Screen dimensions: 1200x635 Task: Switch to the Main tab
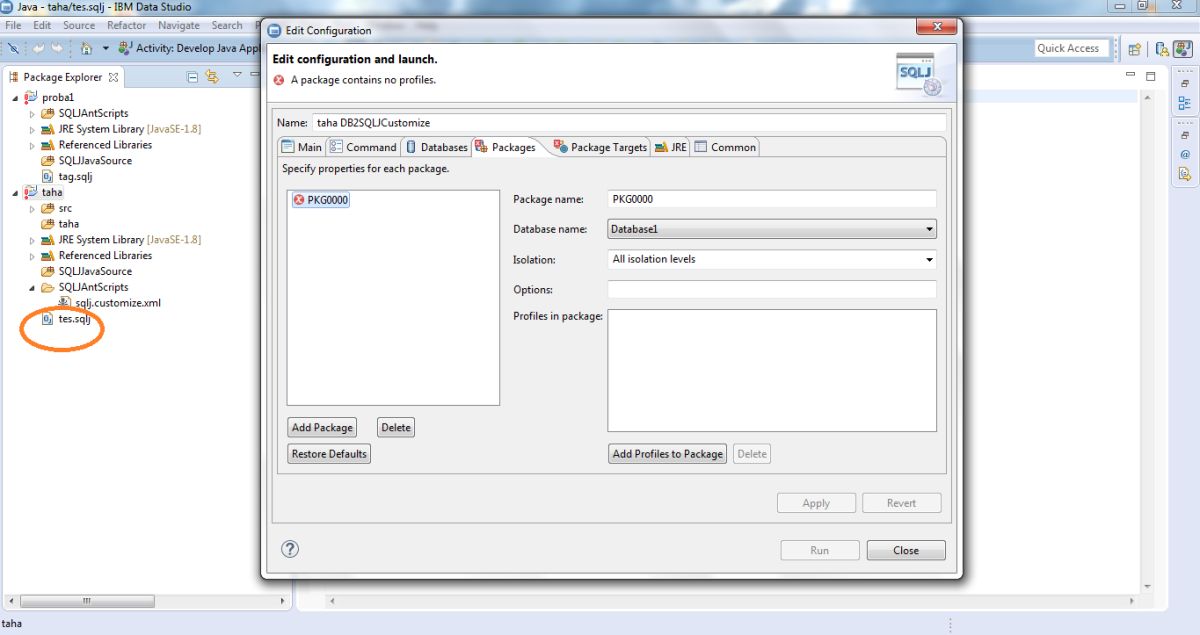[302, 147]
